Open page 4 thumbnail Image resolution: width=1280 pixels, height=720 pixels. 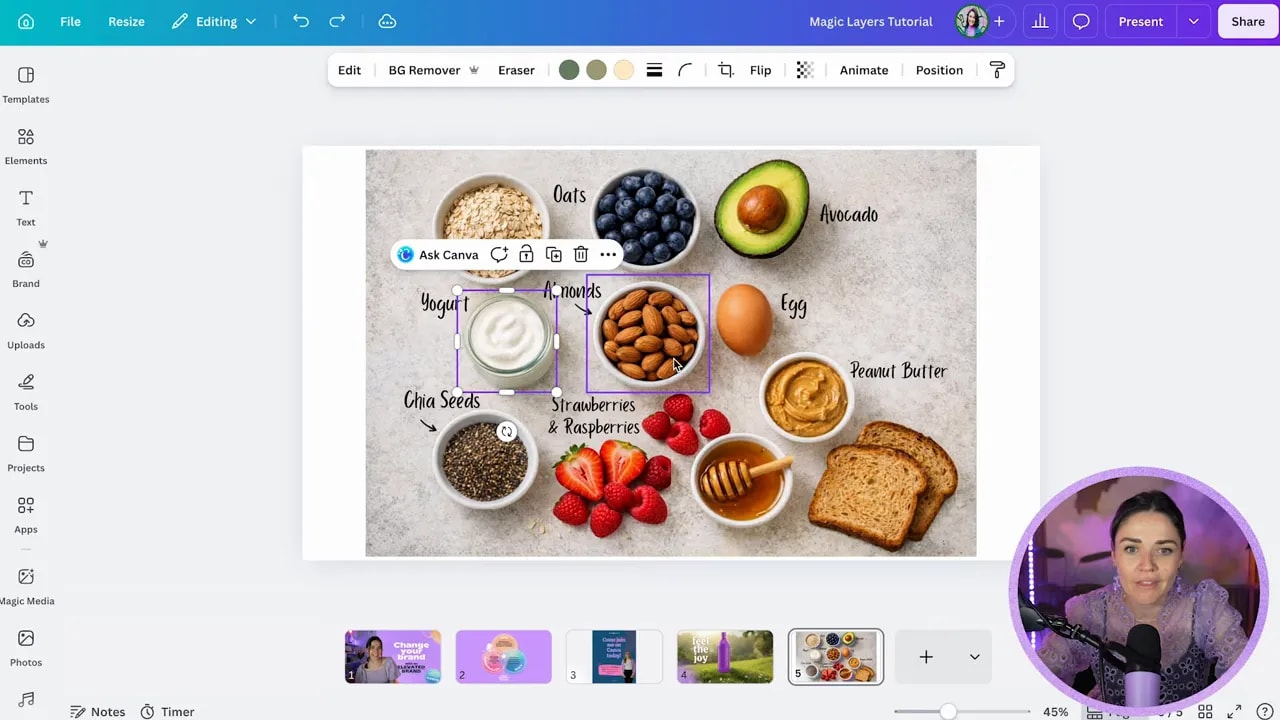click(725, 657)
